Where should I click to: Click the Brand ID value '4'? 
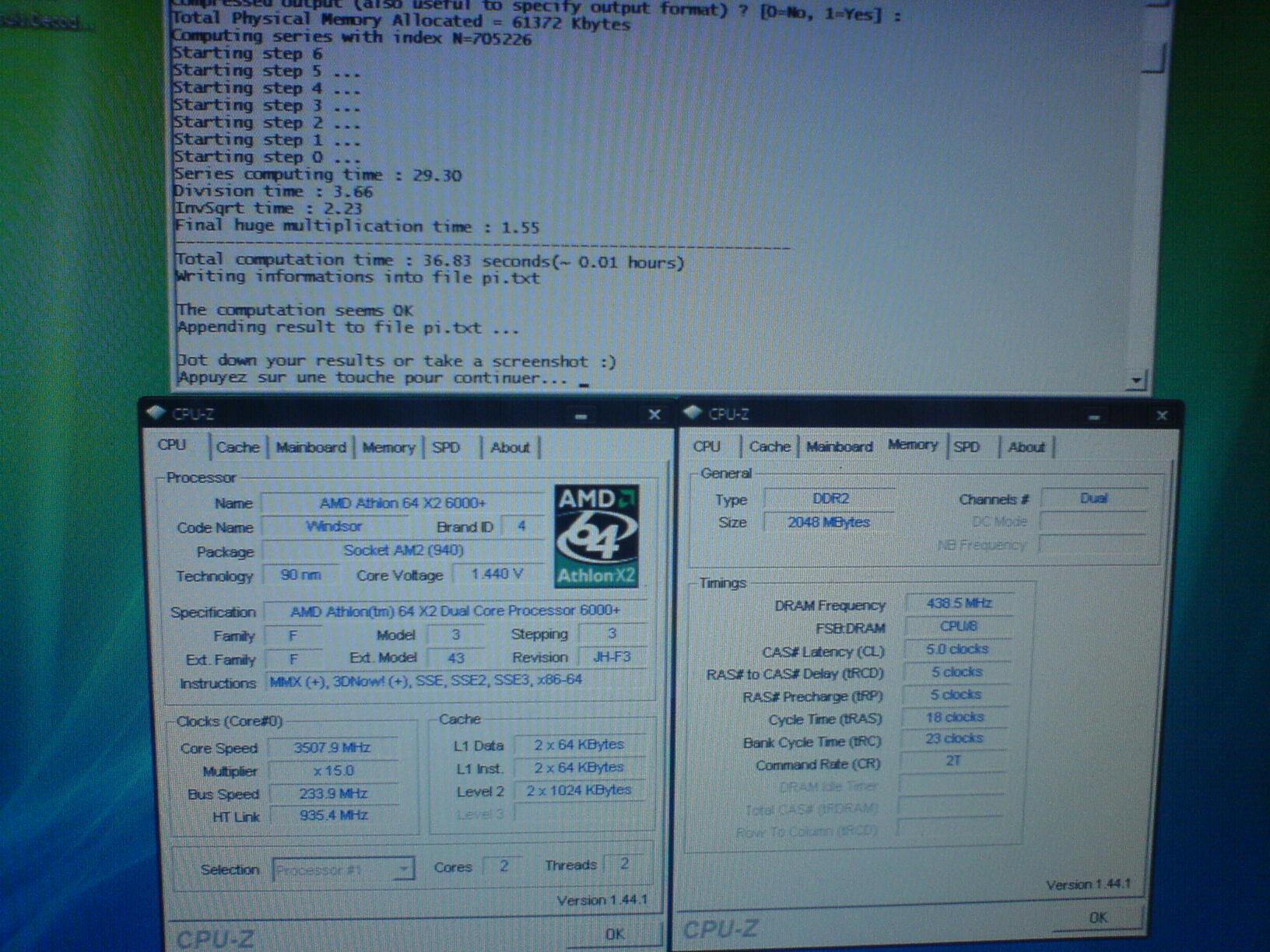[x=521, y=527]
